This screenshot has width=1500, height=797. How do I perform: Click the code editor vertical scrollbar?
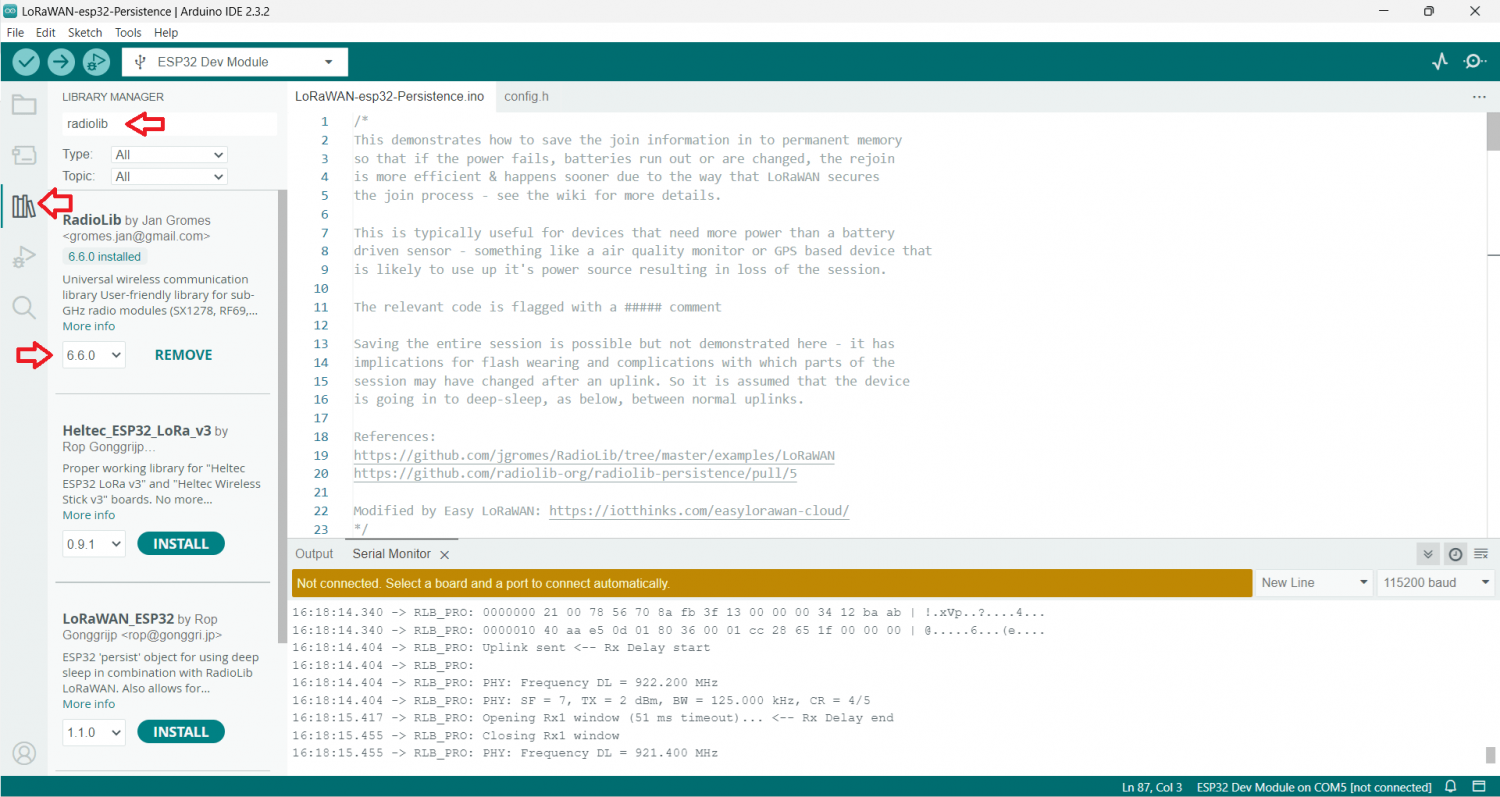click(x=1492, y=135)
